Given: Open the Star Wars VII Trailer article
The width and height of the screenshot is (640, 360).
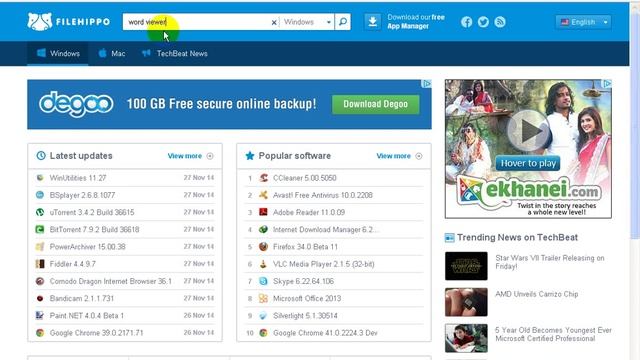Looking at the screenshot, I should pos(549,262).
